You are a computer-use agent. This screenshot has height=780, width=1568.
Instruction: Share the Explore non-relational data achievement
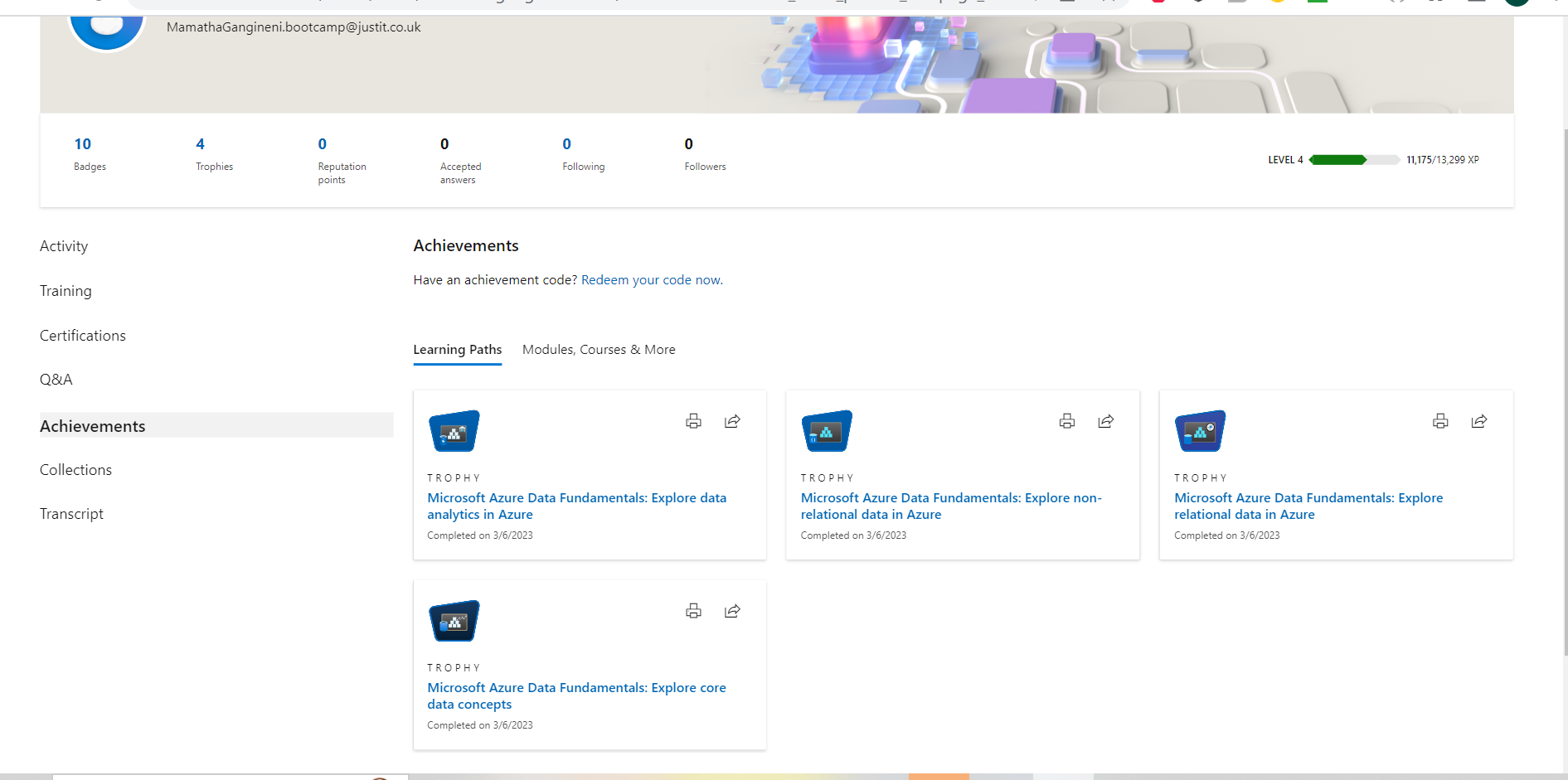[x=1105, y=421]
